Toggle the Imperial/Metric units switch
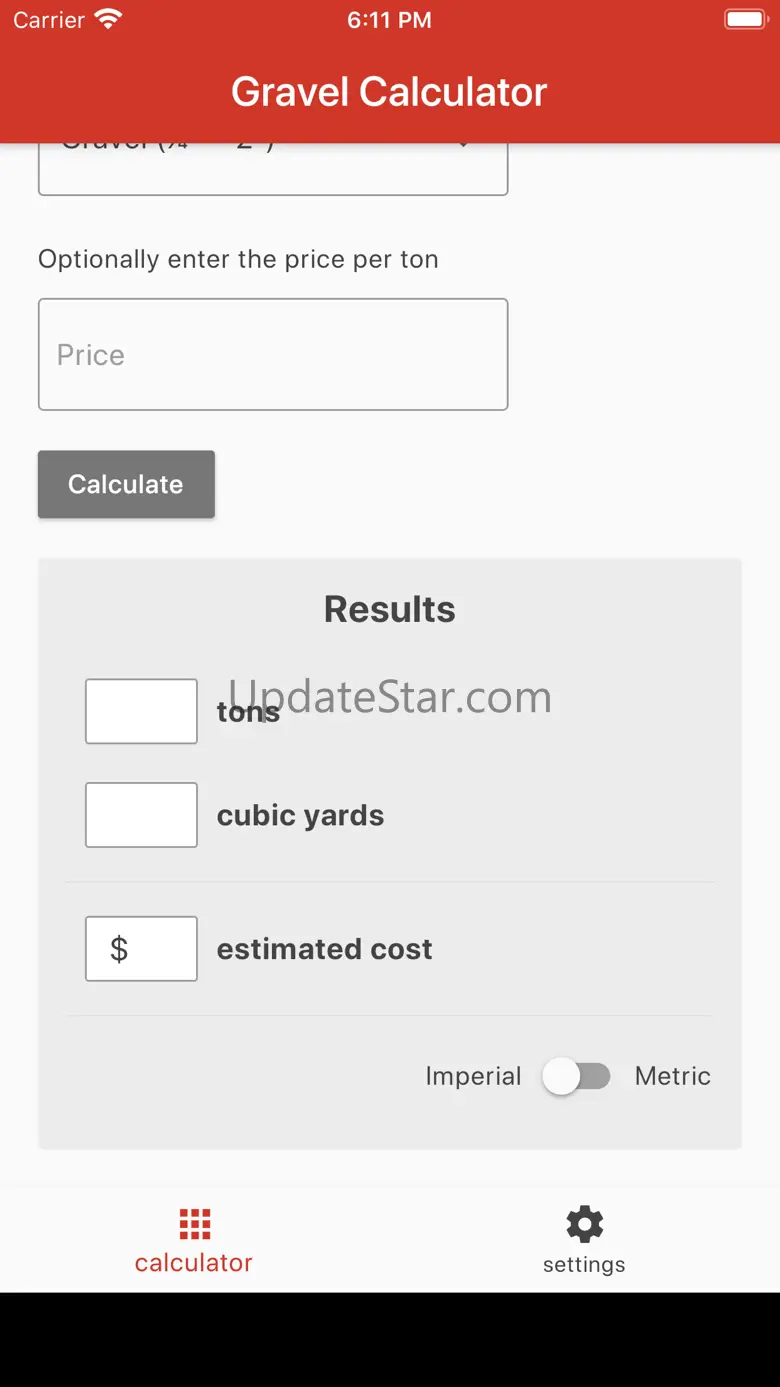Viewport: 780px width, 1387px height. click(576, 1076)
